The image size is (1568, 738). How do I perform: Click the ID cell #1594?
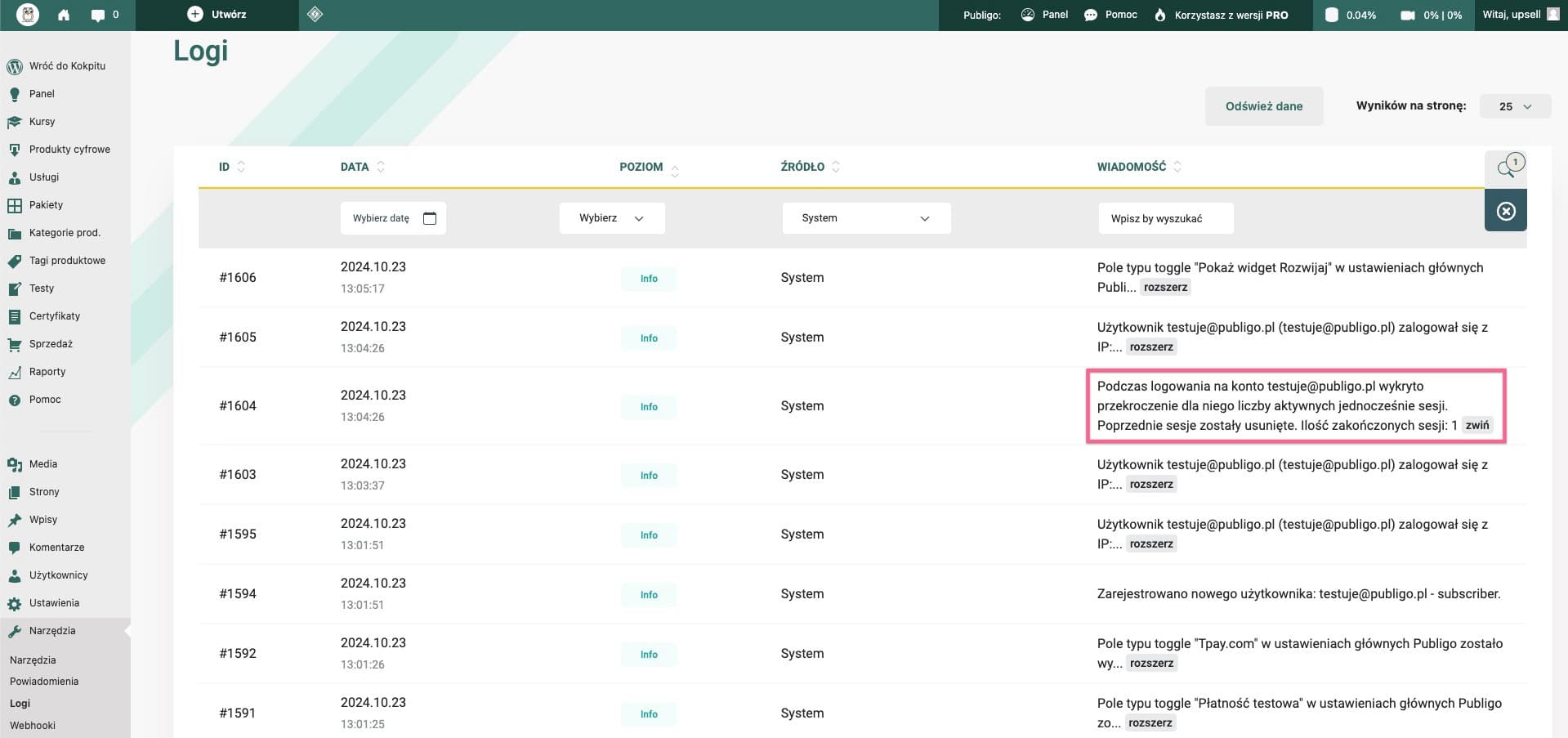point(238,594)
